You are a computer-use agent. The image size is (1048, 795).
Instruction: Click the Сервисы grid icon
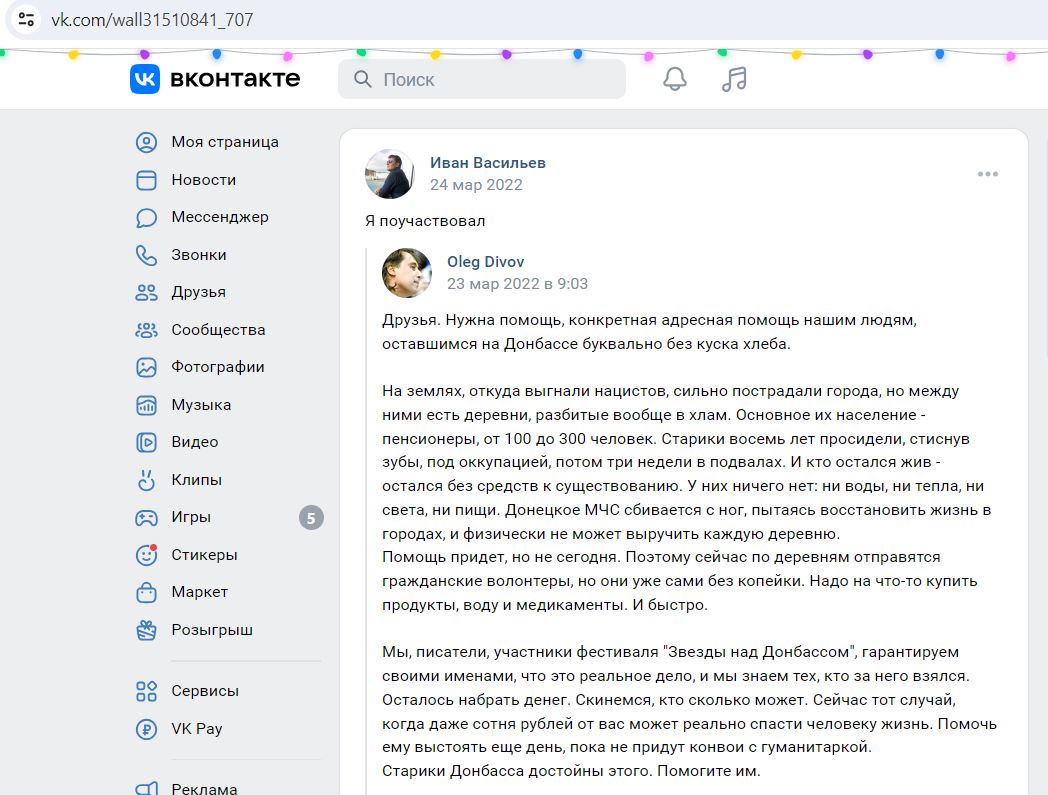[146, 691]
